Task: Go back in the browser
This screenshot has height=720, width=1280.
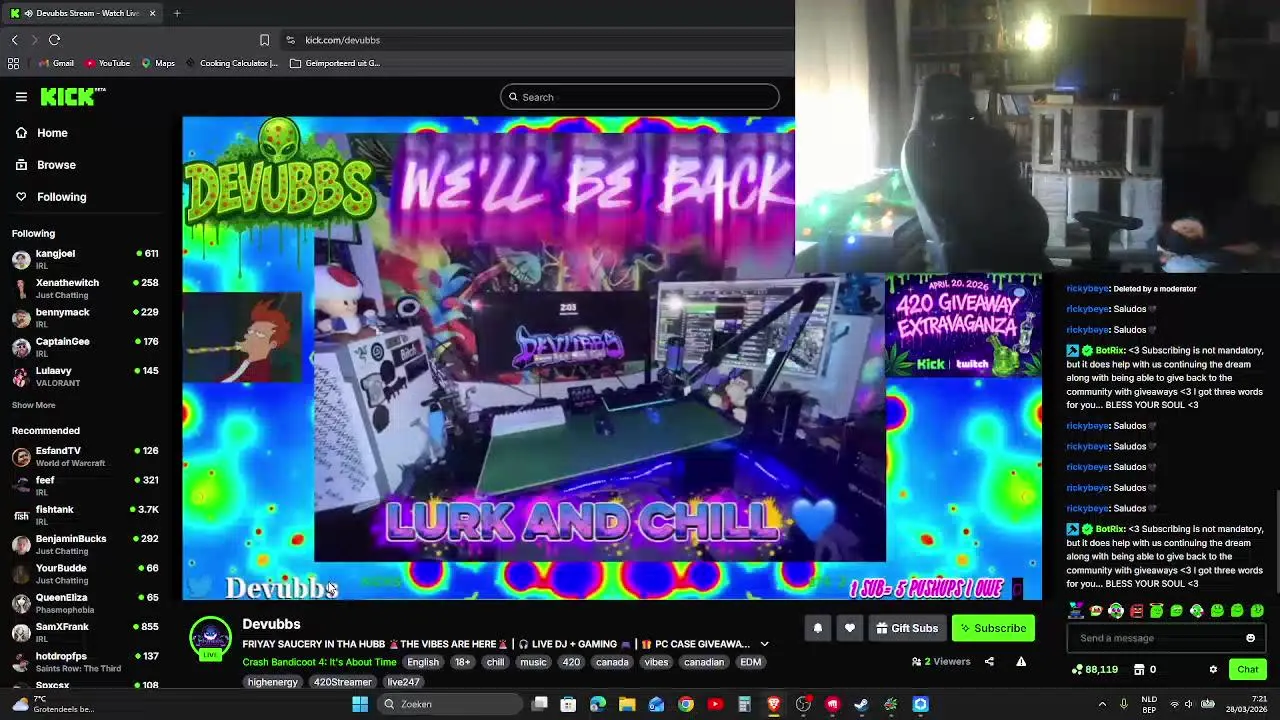Action: click(x=15, y=40)
